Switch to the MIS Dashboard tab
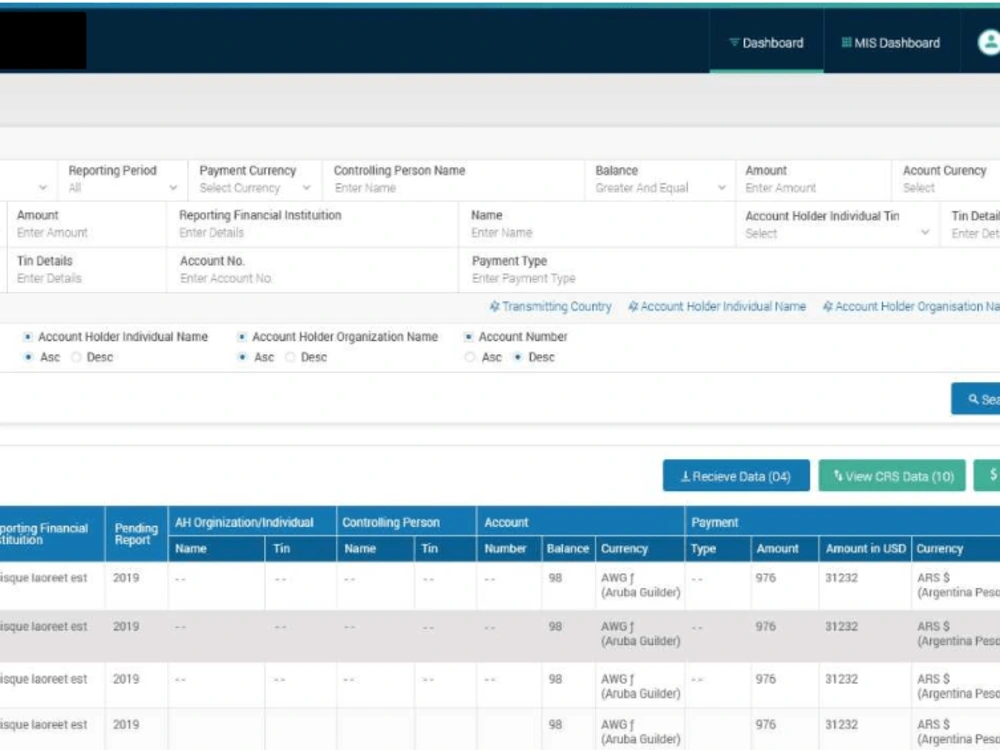1000x750 pixels. pyautogui.click(x=892, y=43)
